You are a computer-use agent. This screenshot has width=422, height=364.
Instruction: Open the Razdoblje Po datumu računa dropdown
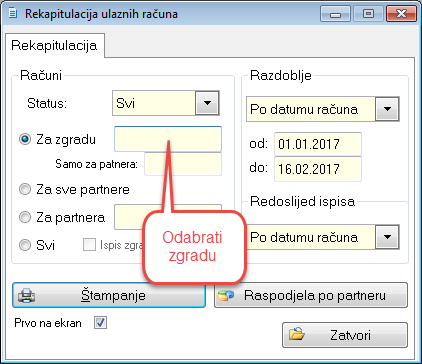387,109
